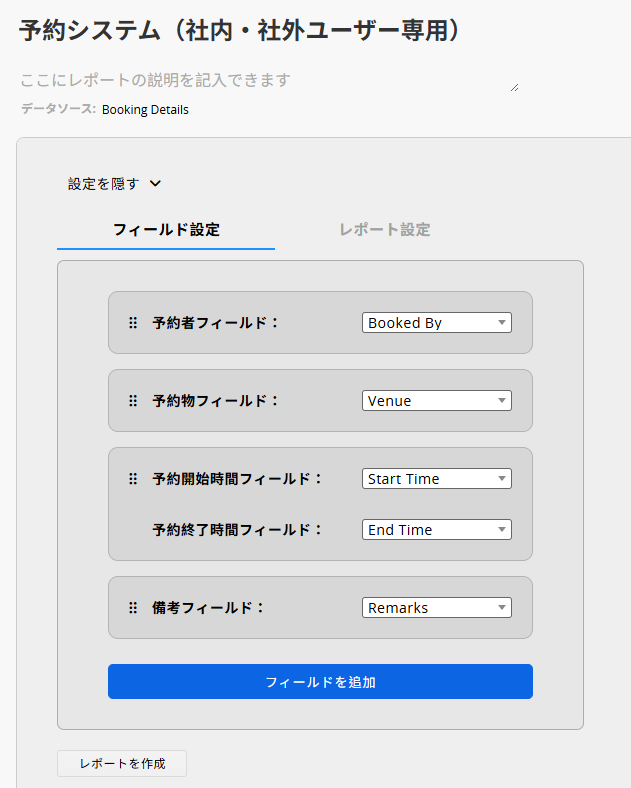Click the 予約終了時間フィールド label
This screenshot has height=788, width=631.
[x=238, y=530]
